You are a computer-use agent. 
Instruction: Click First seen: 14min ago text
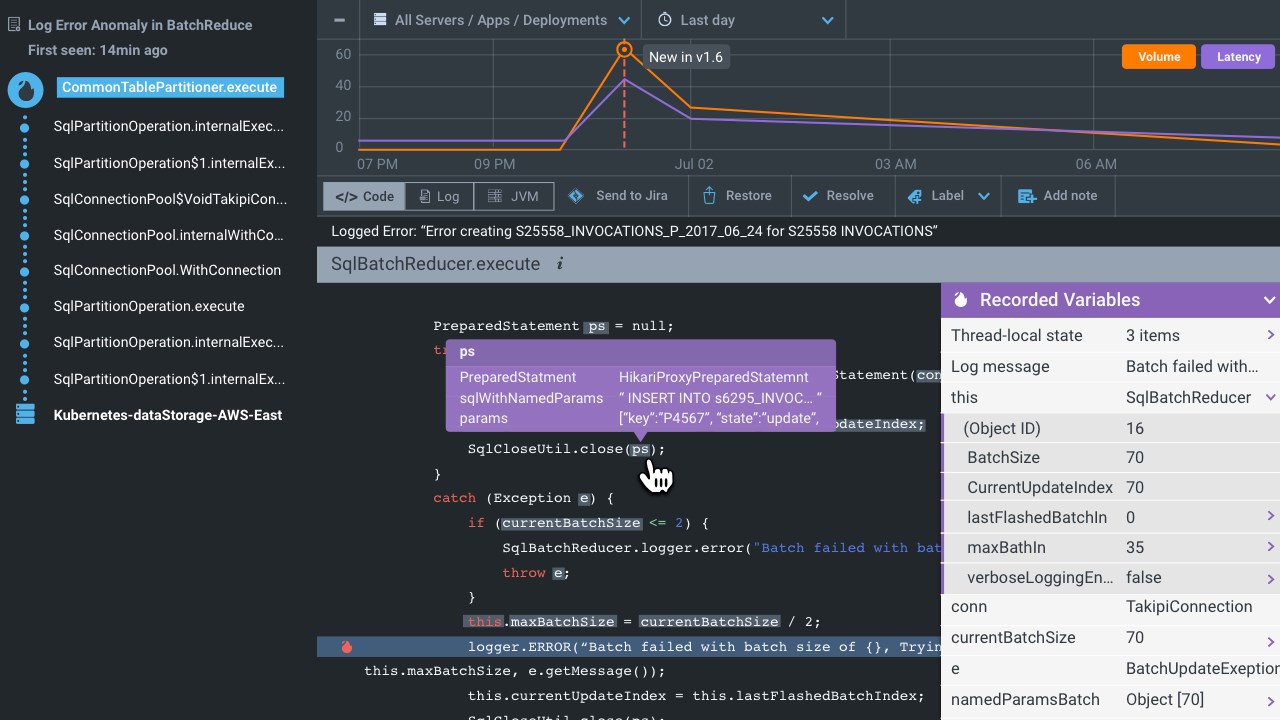tap(98, 50)
